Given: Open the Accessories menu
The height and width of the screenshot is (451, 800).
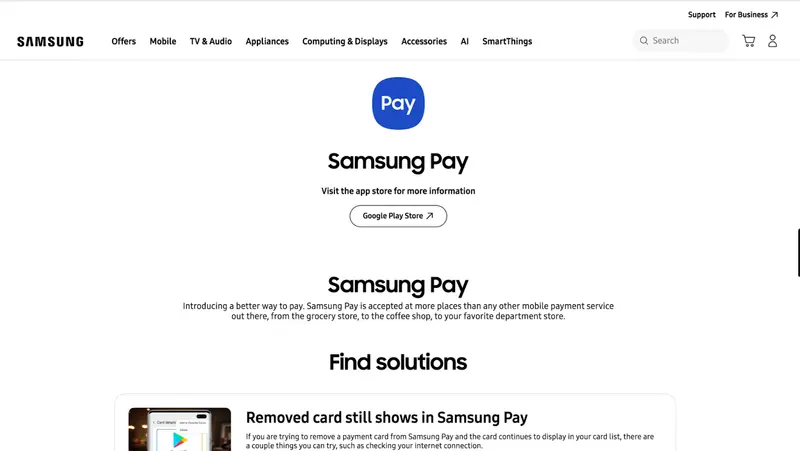Looking at the screenshot, I should [424, 41].
